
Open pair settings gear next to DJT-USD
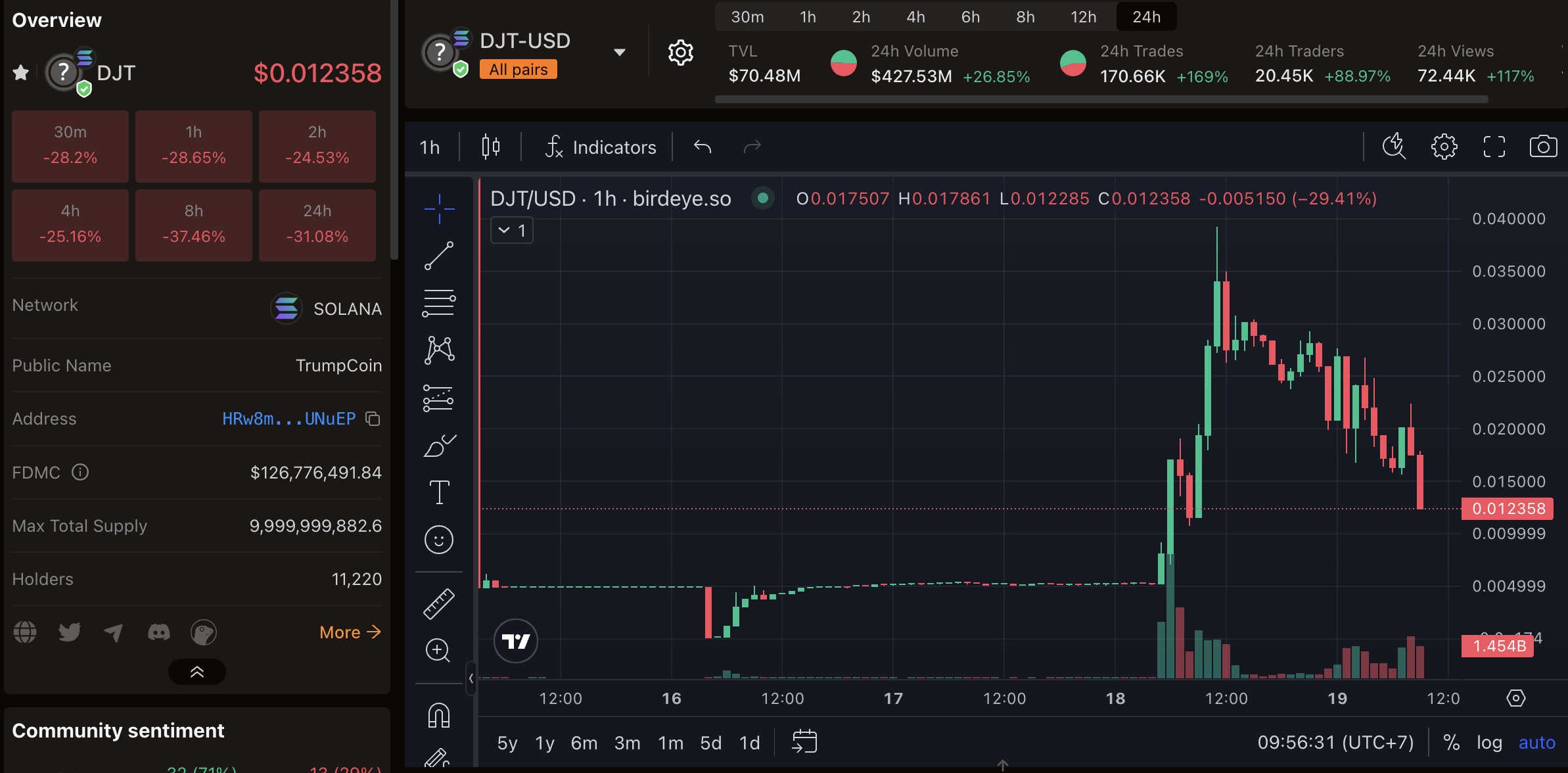tap(681, 52)
